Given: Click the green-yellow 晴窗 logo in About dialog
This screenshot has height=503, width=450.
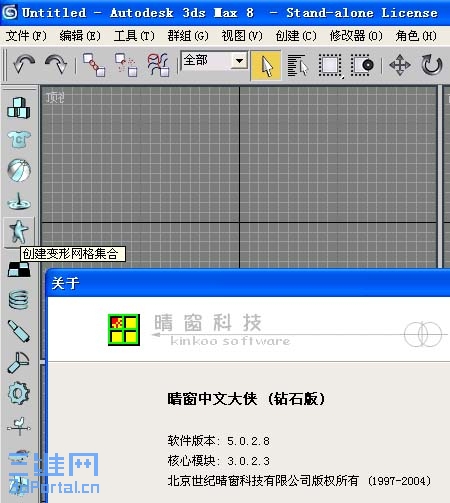Looking at the screenshot, I should tap(124, 330).
